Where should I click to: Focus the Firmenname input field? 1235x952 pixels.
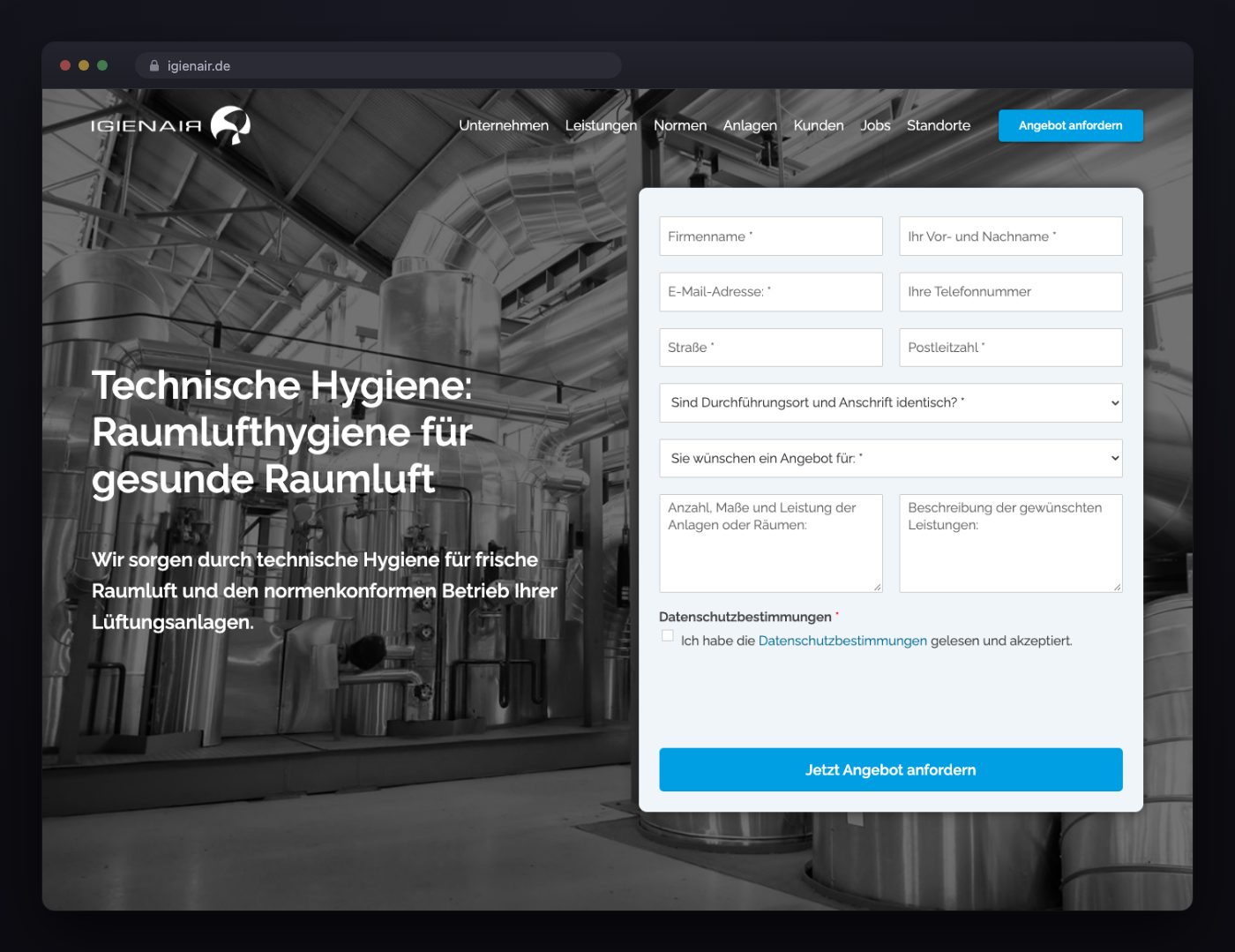(x=771, y=236)
